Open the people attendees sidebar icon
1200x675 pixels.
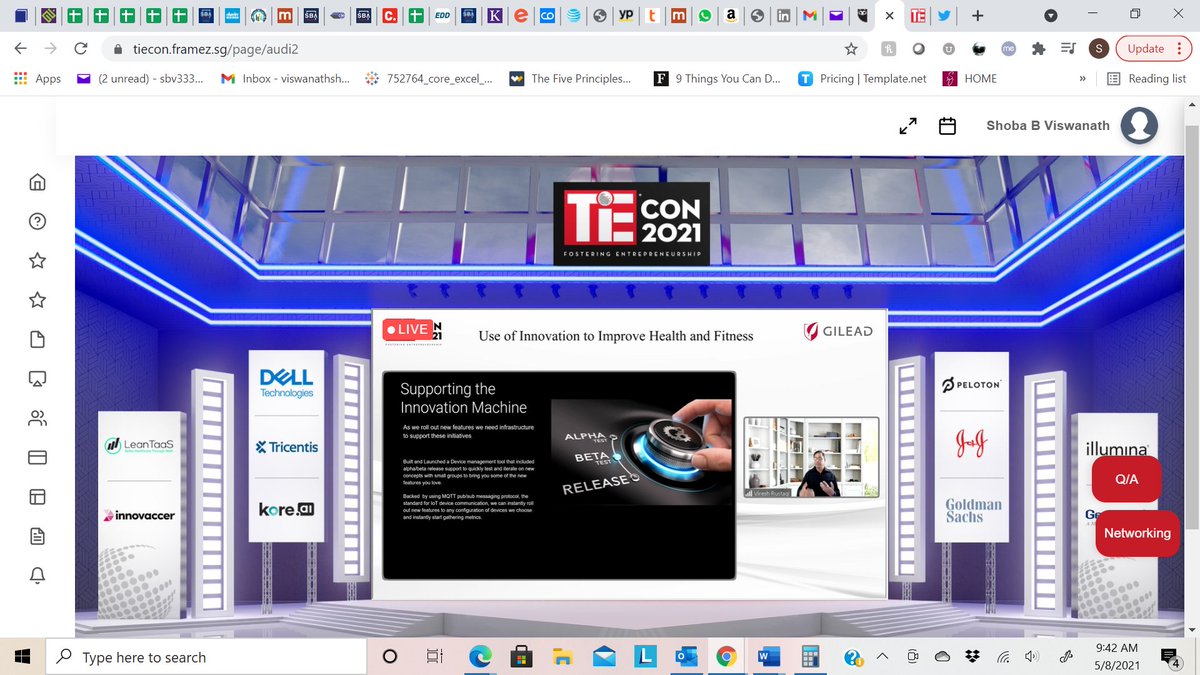click(x=37, y=418)
